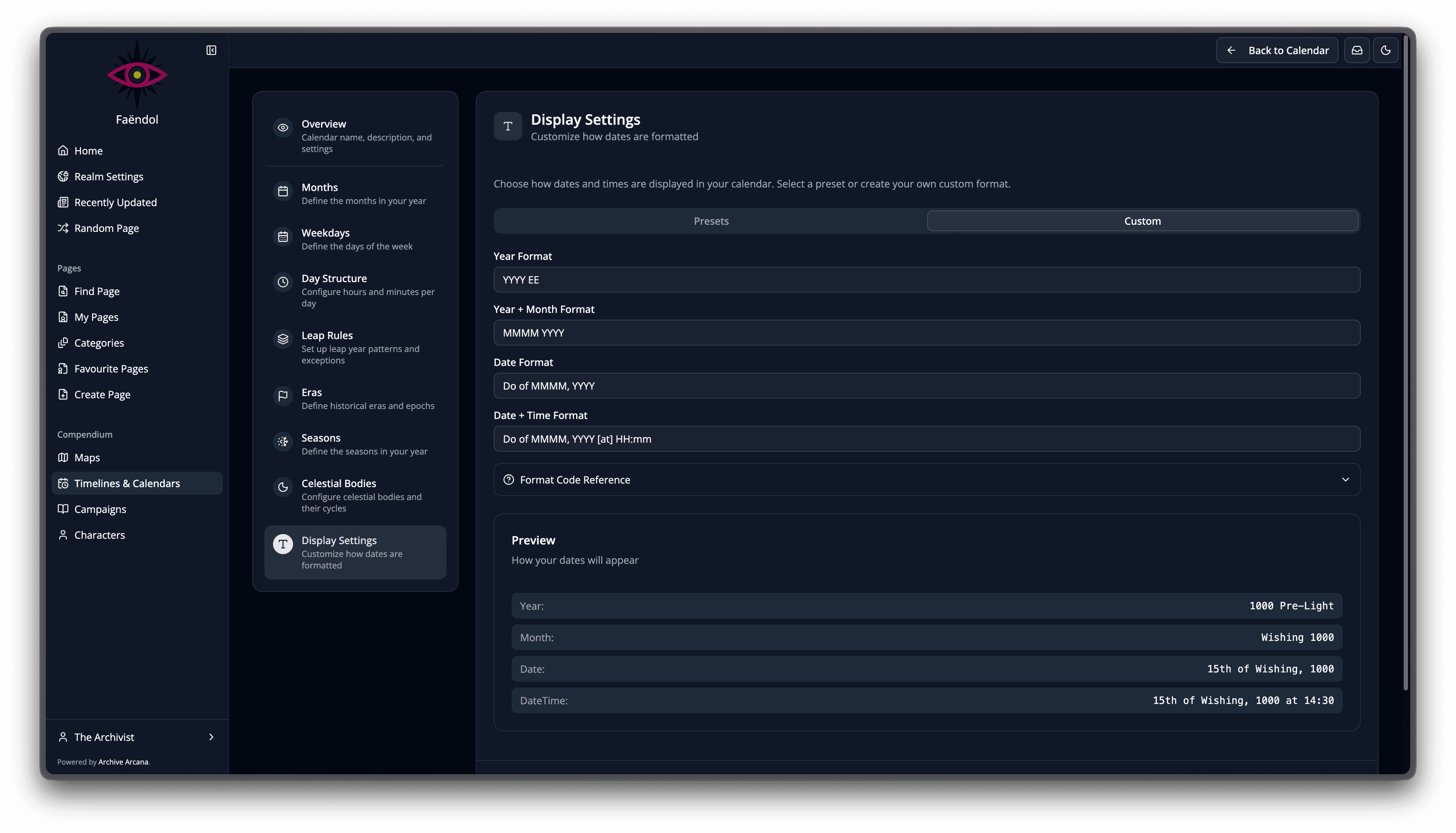
Task: Click the Faëndol eye logo
Action: click(x=136, y=75)
